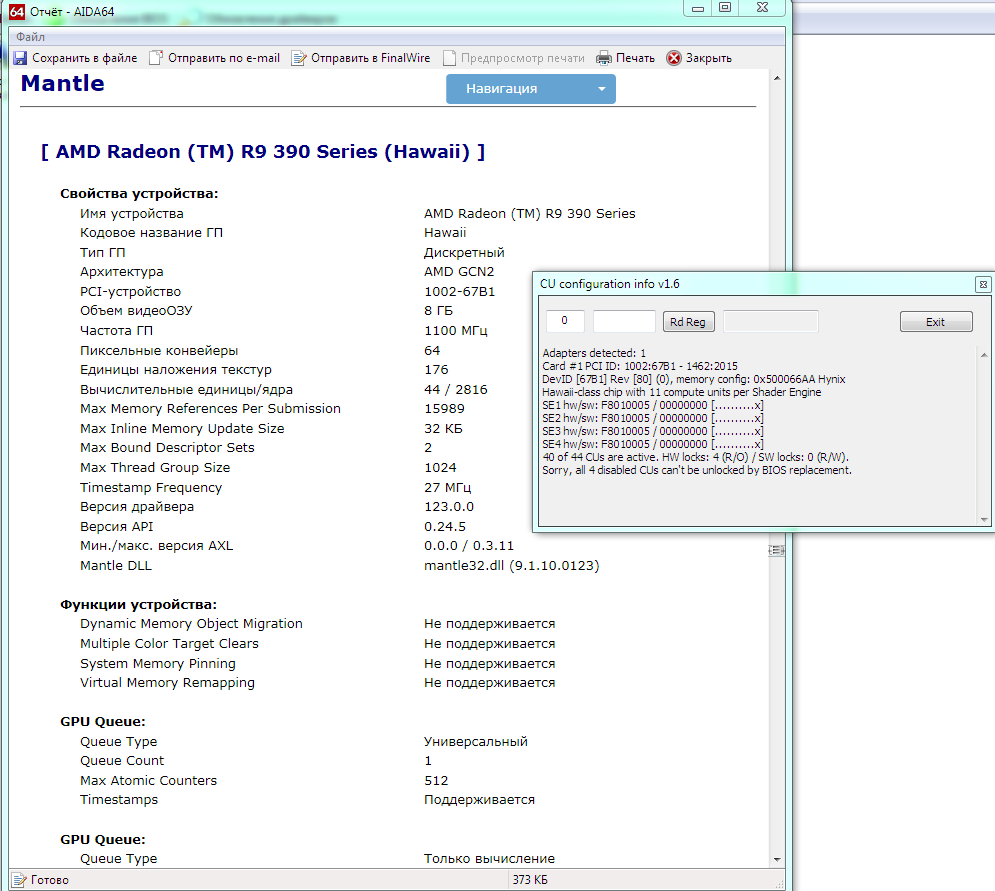The height and width of the screenshot is (891, 995).
Task: Click the Mantle page heading
Action: coord(62,84)
